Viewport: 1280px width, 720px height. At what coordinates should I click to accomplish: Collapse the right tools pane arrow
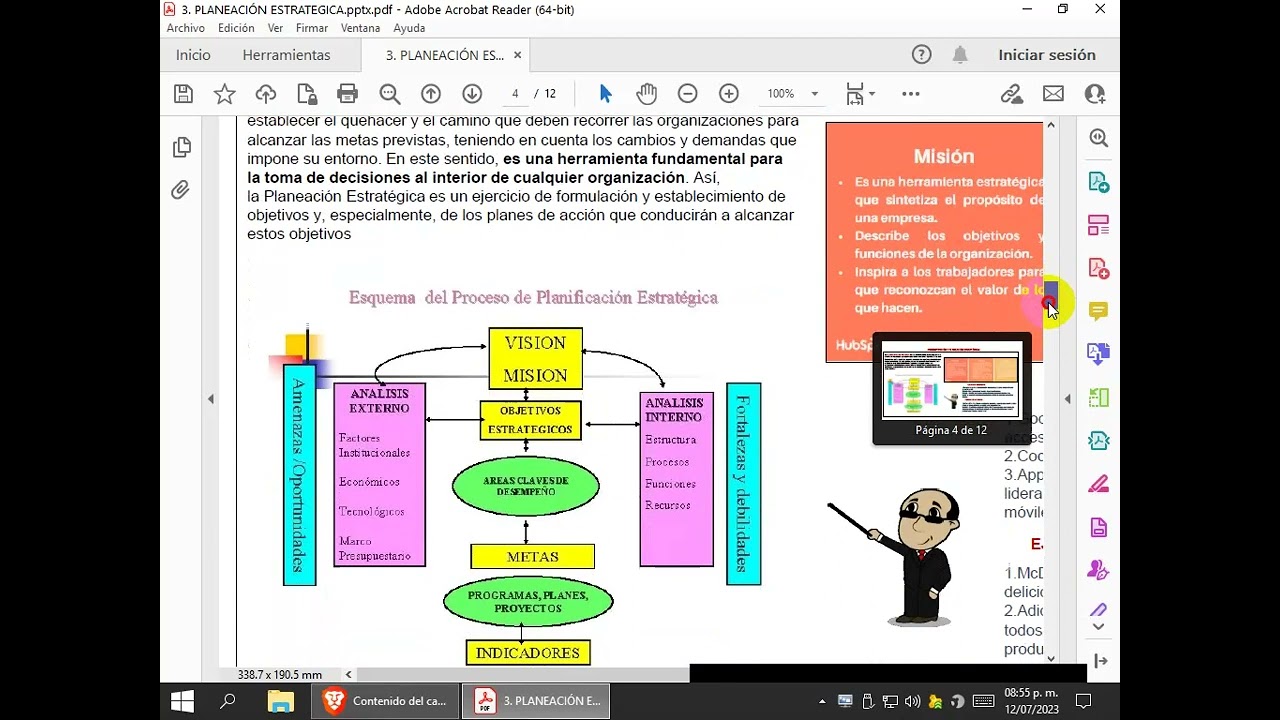[x=1067, y=399]
